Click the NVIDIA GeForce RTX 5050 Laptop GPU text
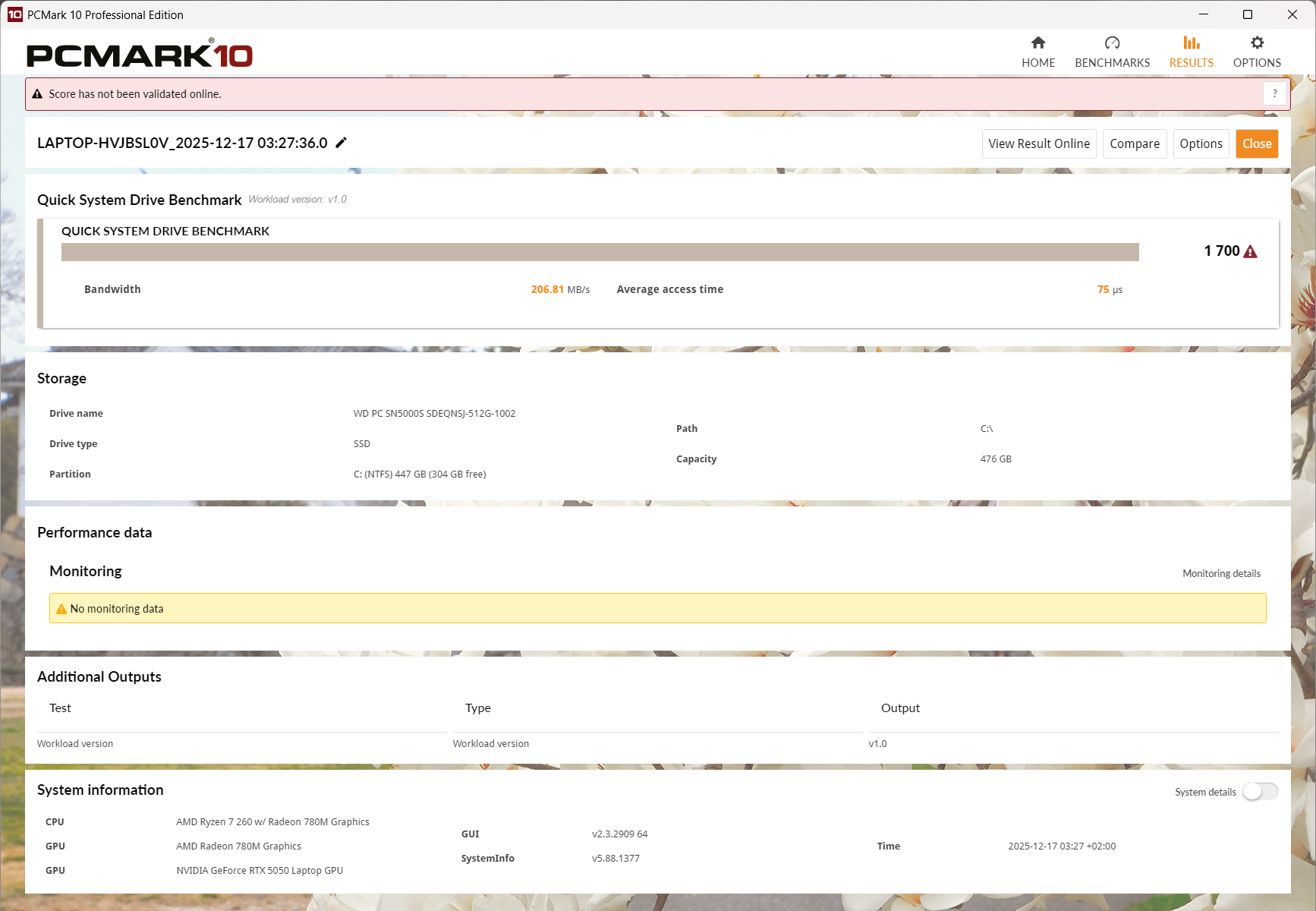 [260, 871]
